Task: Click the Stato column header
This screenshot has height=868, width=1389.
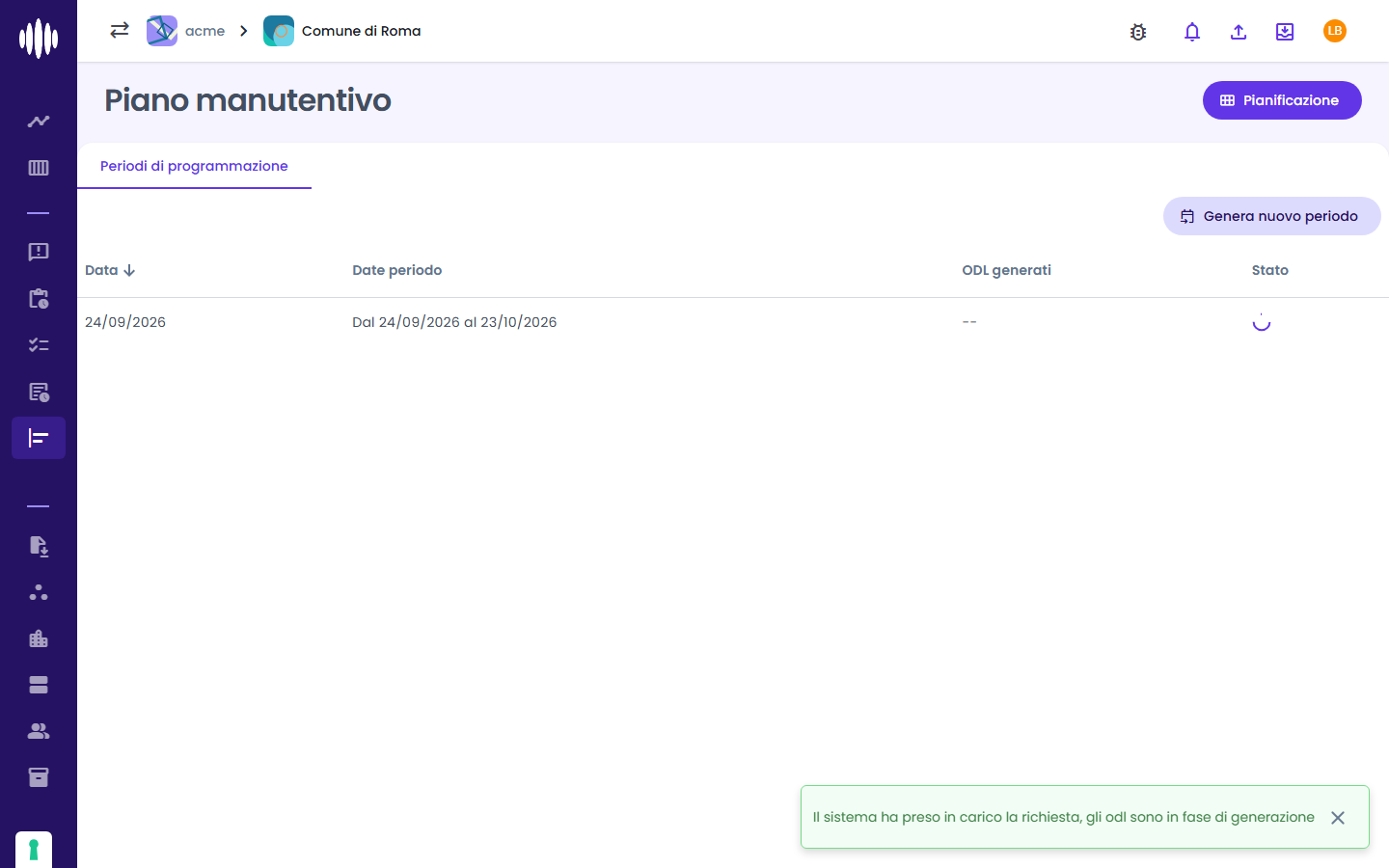Action: (1270, 270)
